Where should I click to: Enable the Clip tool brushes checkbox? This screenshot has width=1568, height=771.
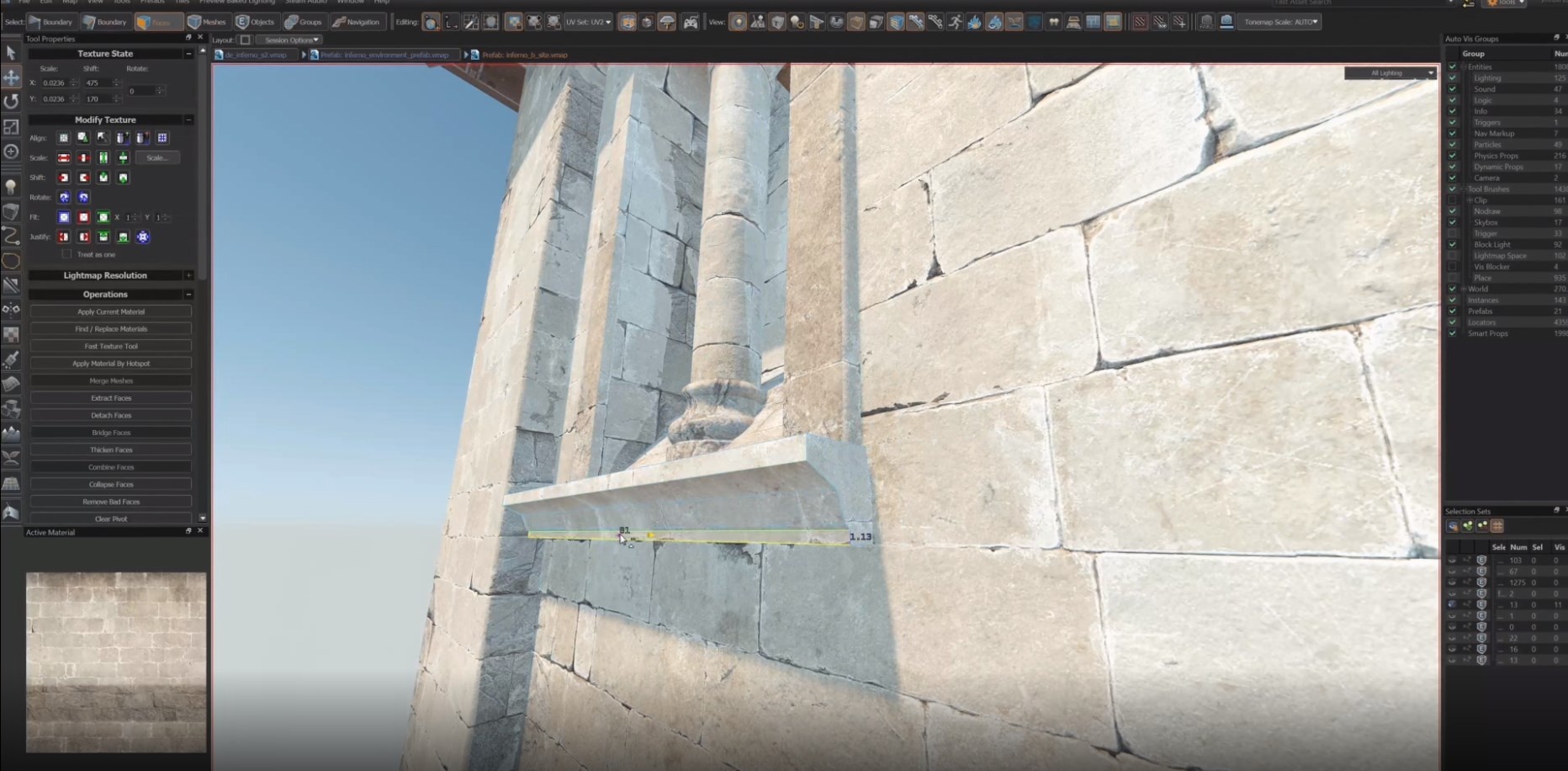(x=1452, y=200)
